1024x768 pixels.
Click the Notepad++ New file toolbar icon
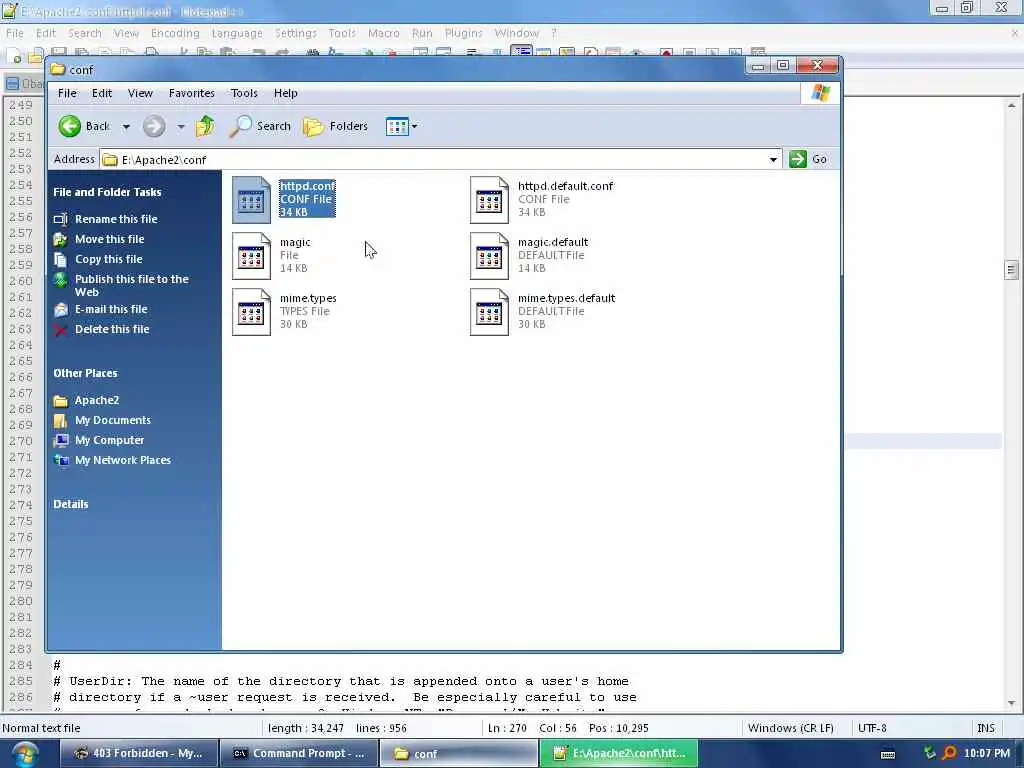click(x=13, y=56)
